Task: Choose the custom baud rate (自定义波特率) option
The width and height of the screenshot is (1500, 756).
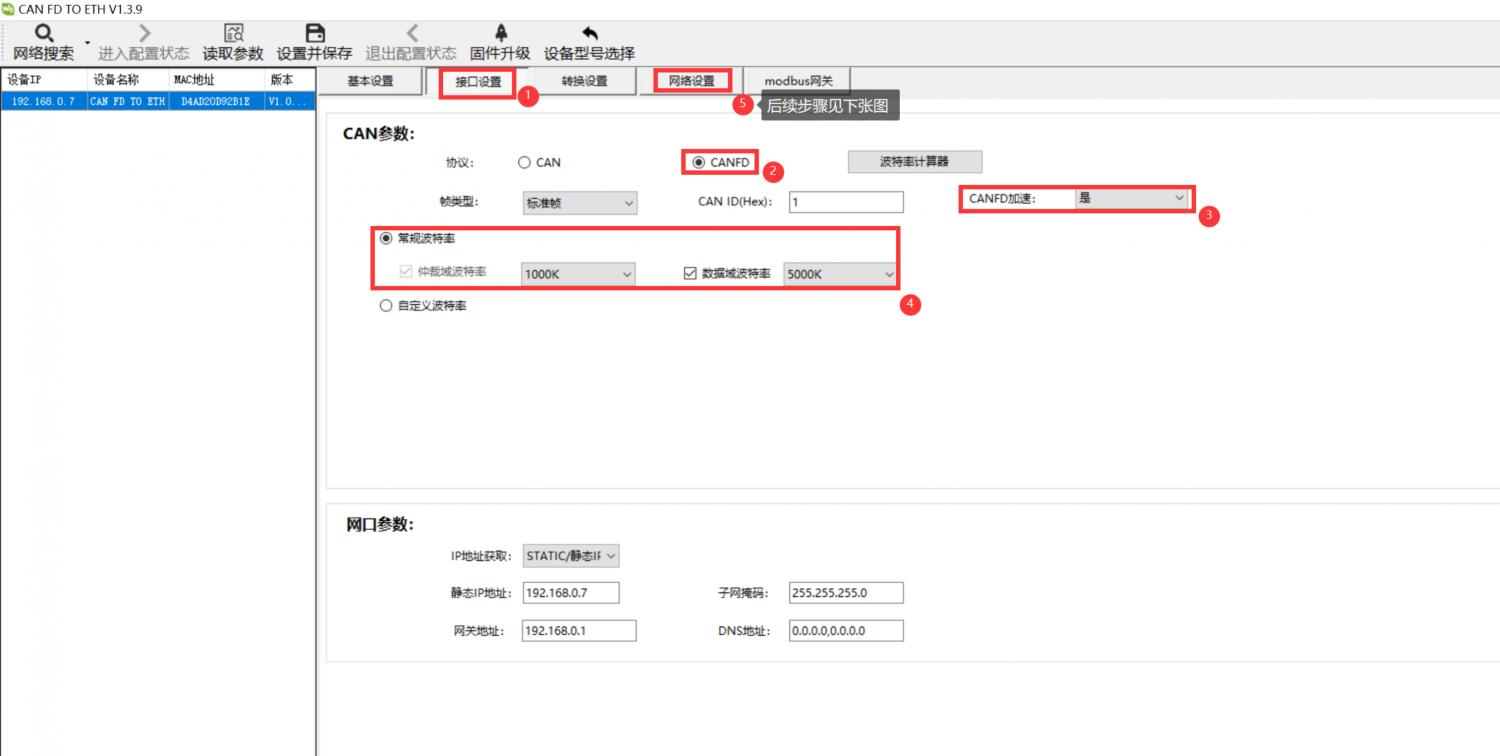Action: 386,306
